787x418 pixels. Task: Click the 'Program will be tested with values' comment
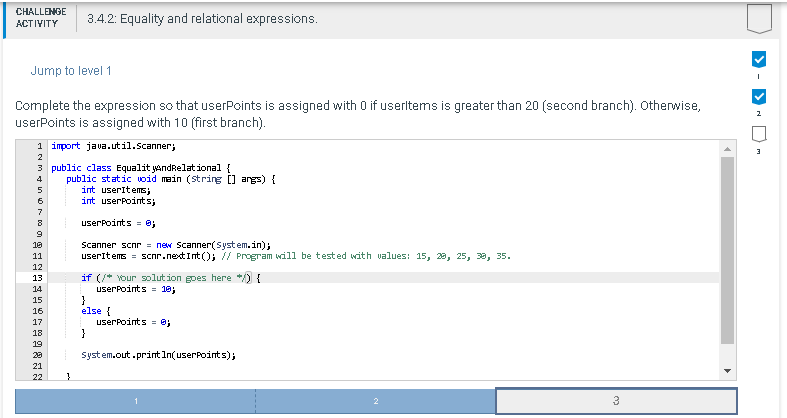366,256
